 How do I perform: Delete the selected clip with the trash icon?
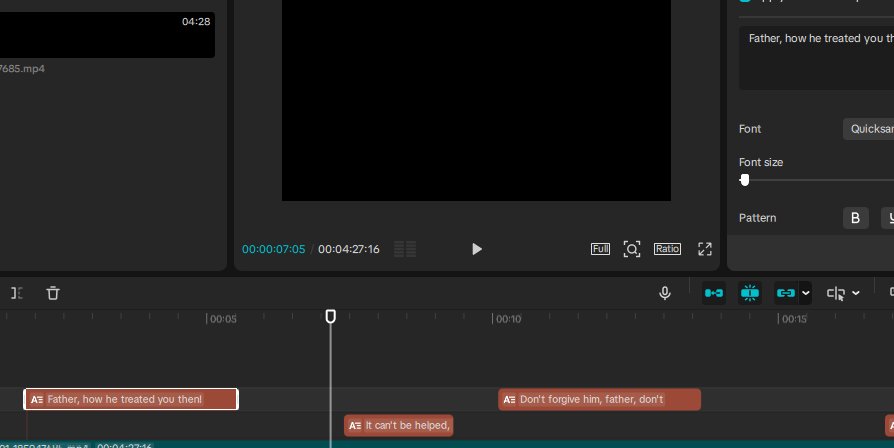click(52, 293)
